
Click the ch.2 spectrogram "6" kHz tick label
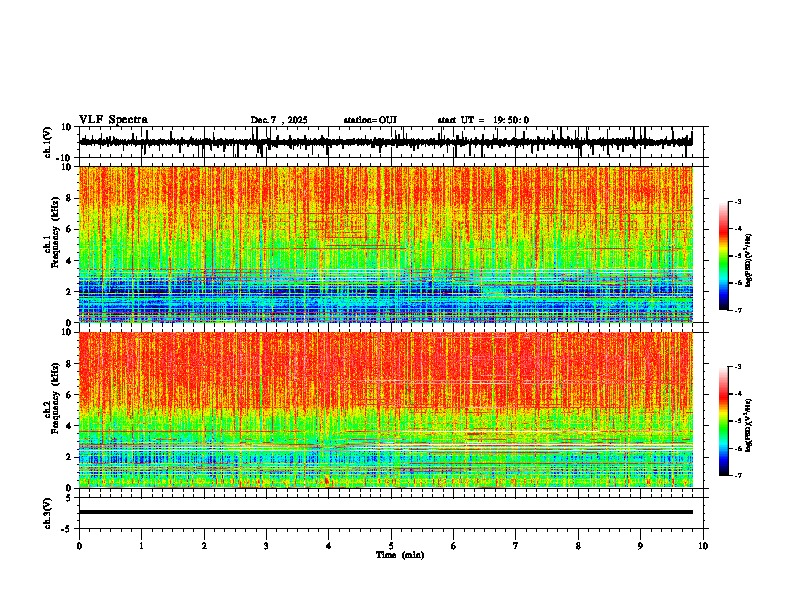click(69, 395)
